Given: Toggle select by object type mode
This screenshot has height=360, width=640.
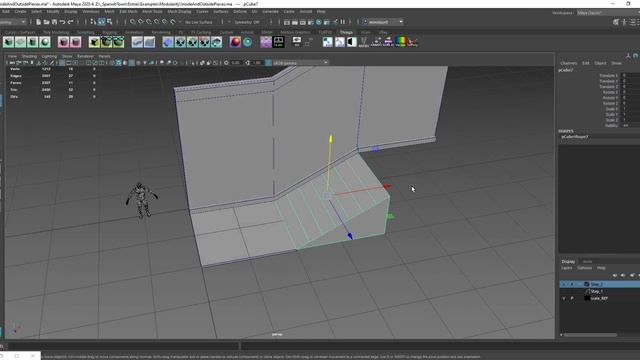Looking at the screenshot, I should [x=102, y=22].
